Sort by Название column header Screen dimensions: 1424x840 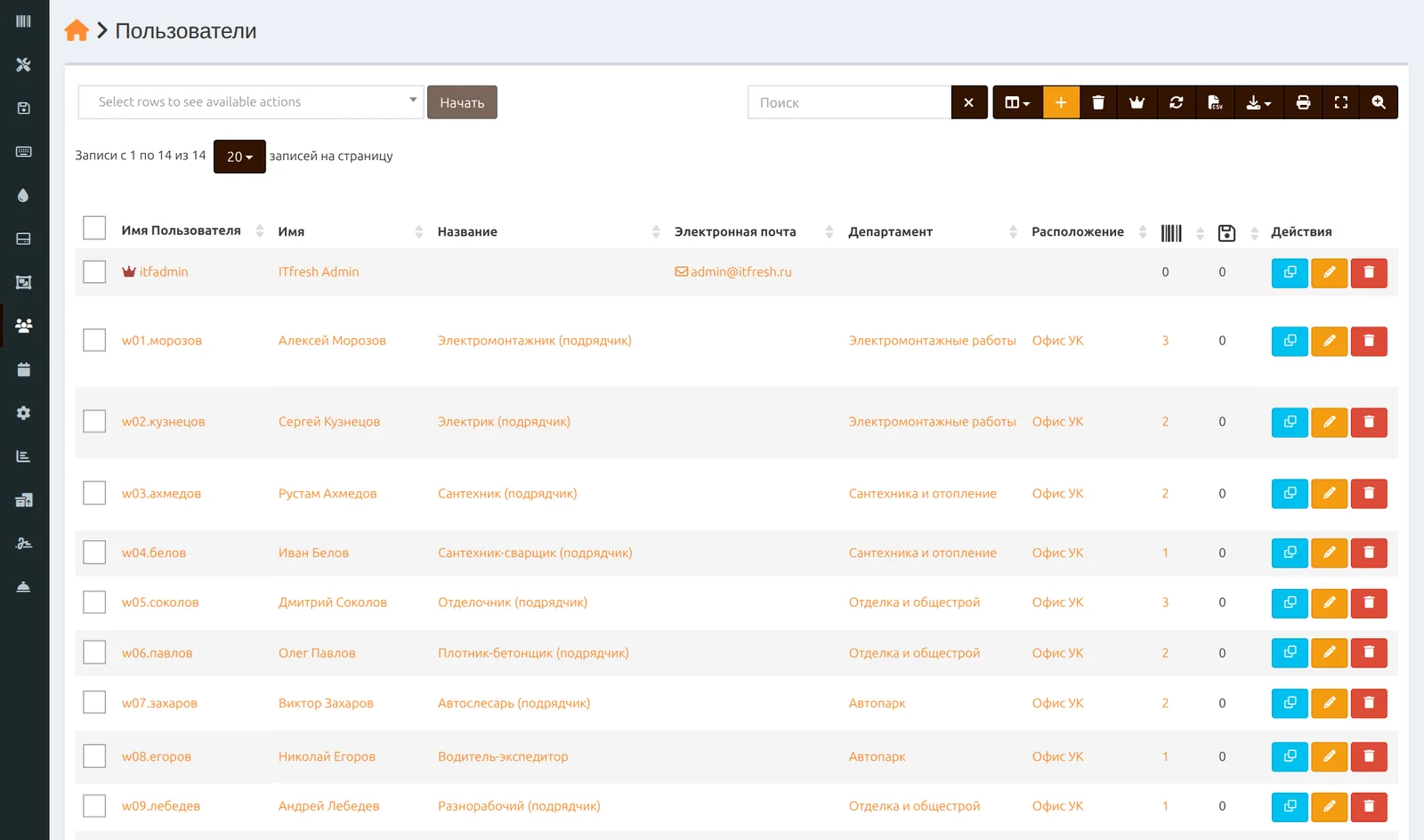(467, 231)
